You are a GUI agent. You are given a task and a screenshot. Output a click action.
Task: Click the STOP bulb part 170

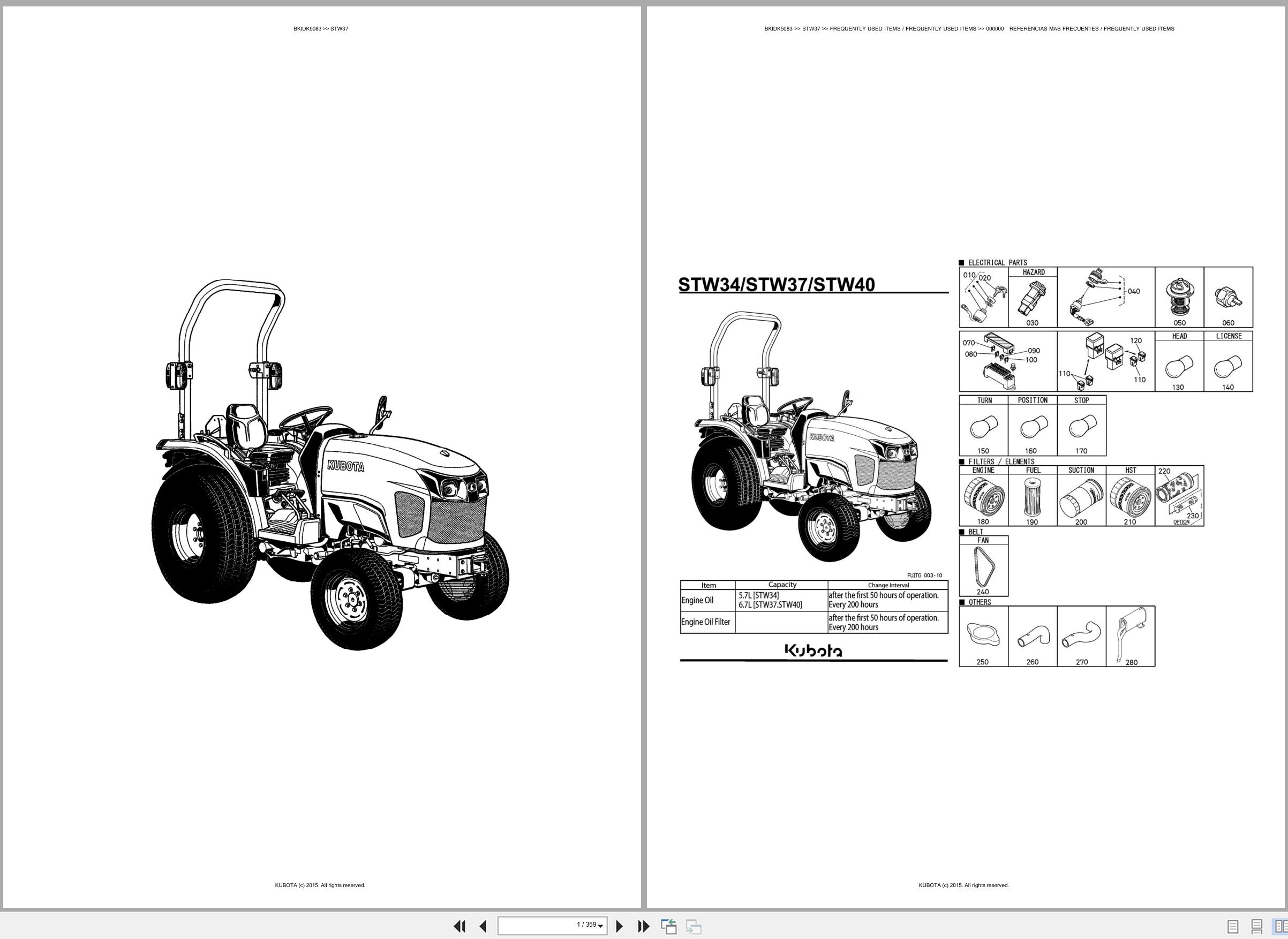click(1082, 426)
